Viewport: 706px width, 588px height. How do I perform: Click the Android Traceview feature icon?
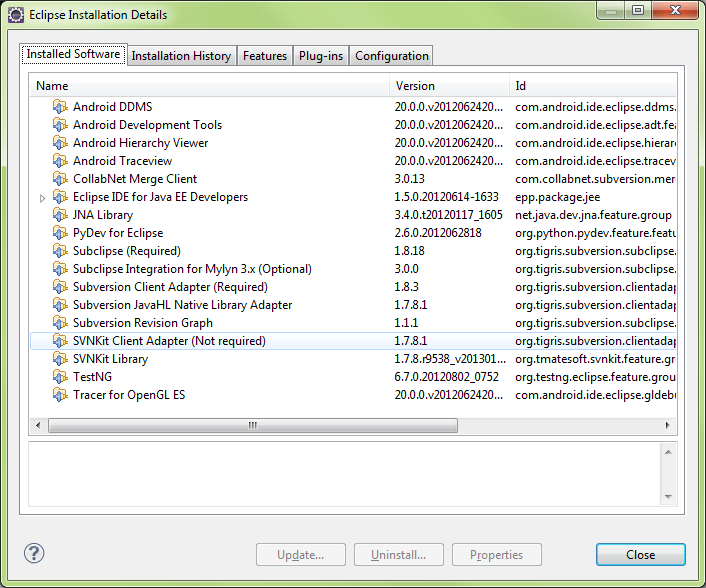point(60,161)
